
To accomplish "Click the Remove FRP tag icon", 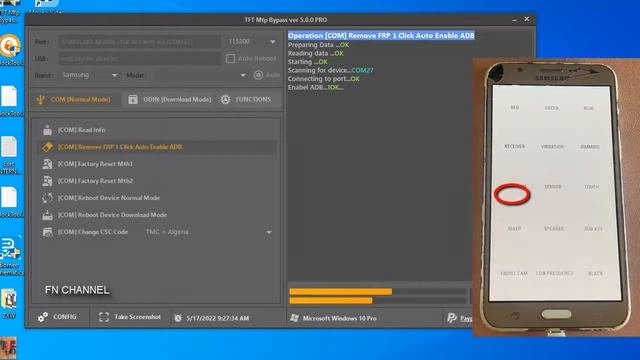I will [x=47, y=147].
